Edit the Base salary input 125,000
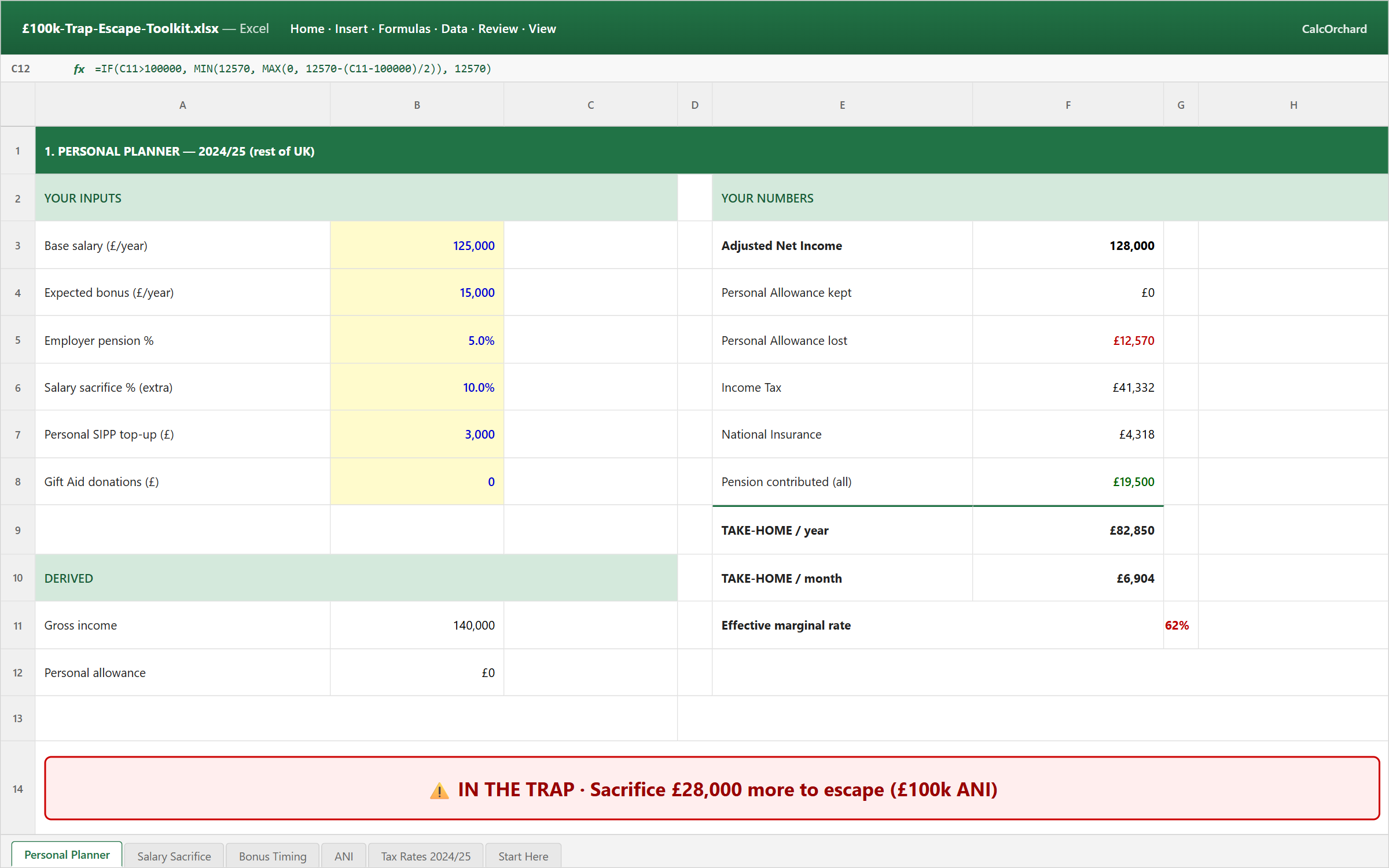 [x=417, y=245]
